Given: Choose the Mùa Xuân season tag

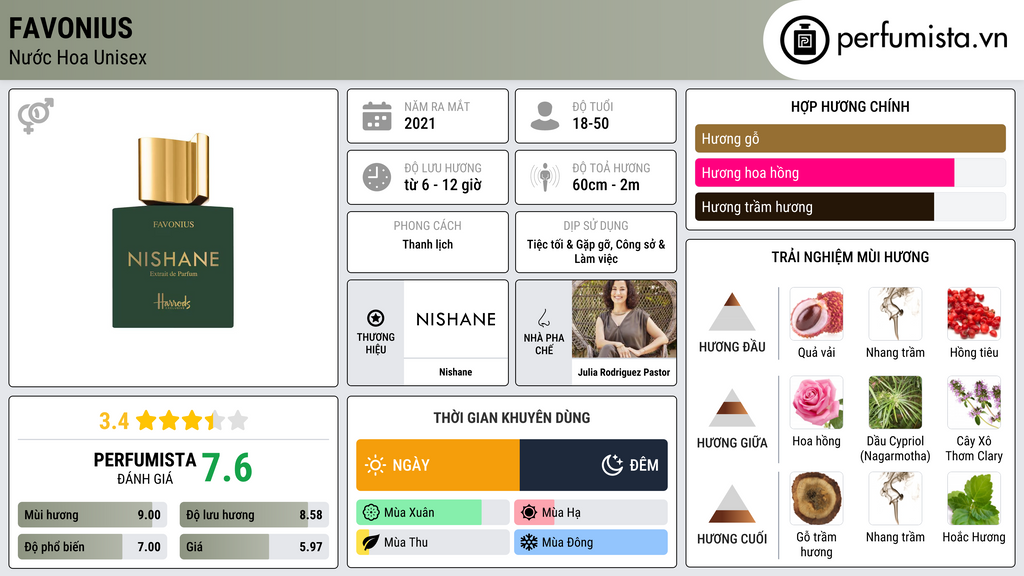Looking at the screenshot, I should click(x=432, y=513).
